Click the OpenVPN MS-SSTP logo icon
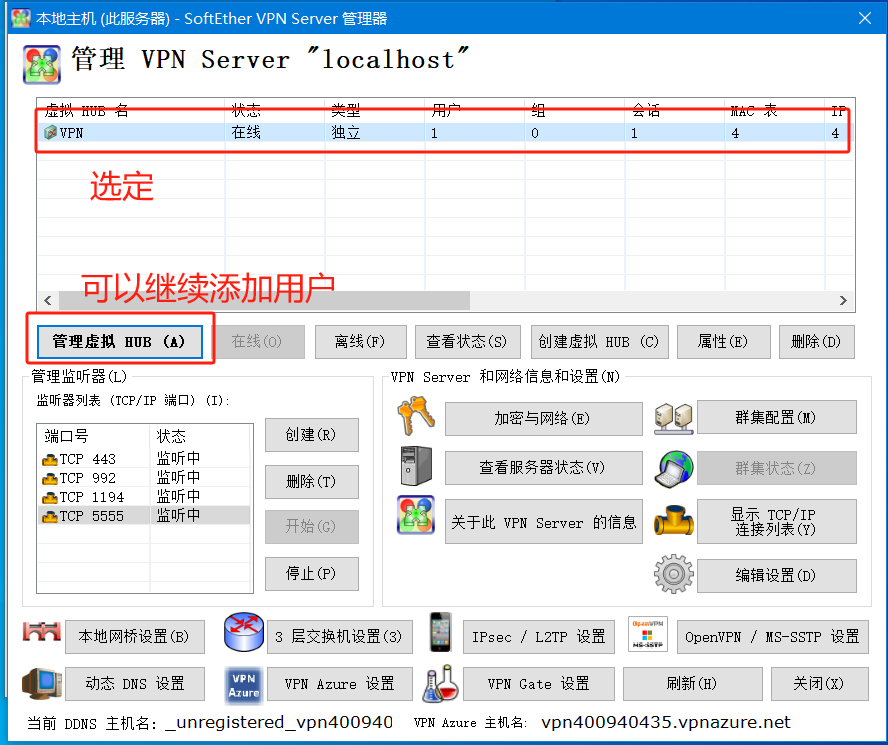 pyautogui.click(x=648, y=634)
